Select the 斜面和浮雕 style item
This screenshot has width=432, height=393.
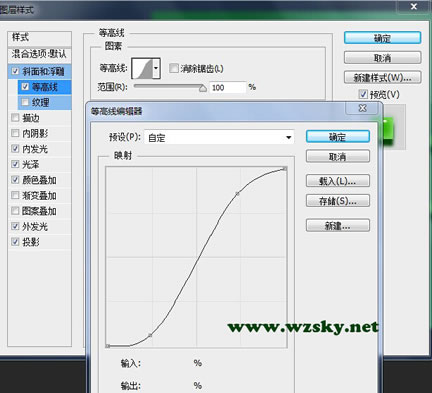40,71
